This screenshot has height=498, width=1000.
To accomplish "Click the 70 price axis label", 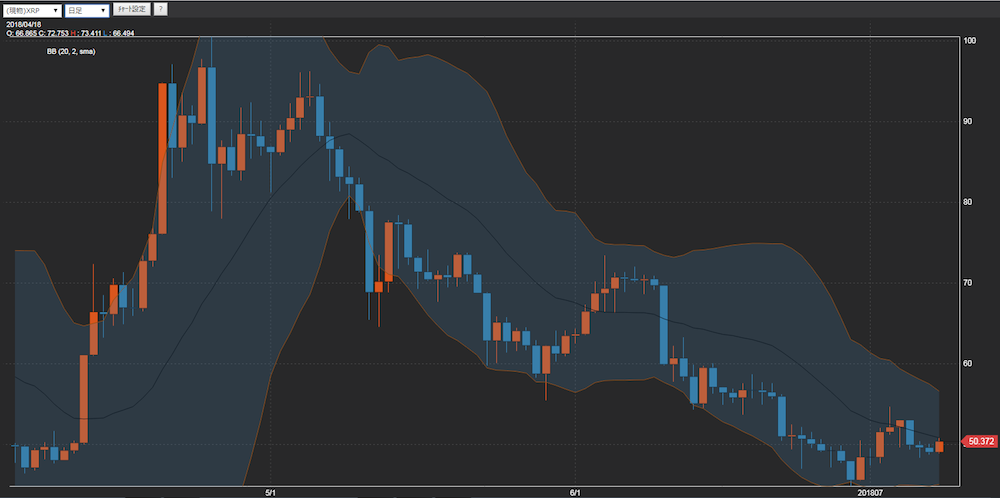I will click(969, 283).
